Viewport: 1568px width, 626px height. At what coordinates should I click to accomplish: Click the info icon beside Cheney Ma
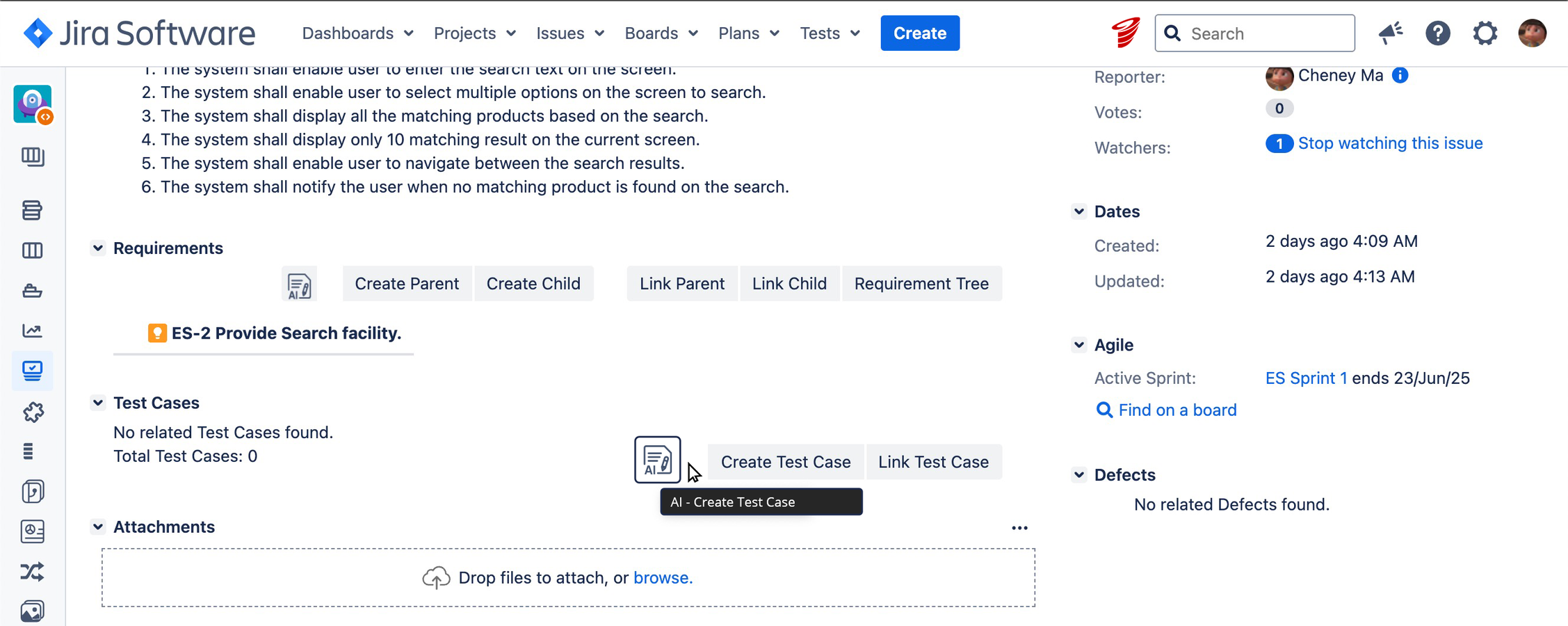[1400, 75]
